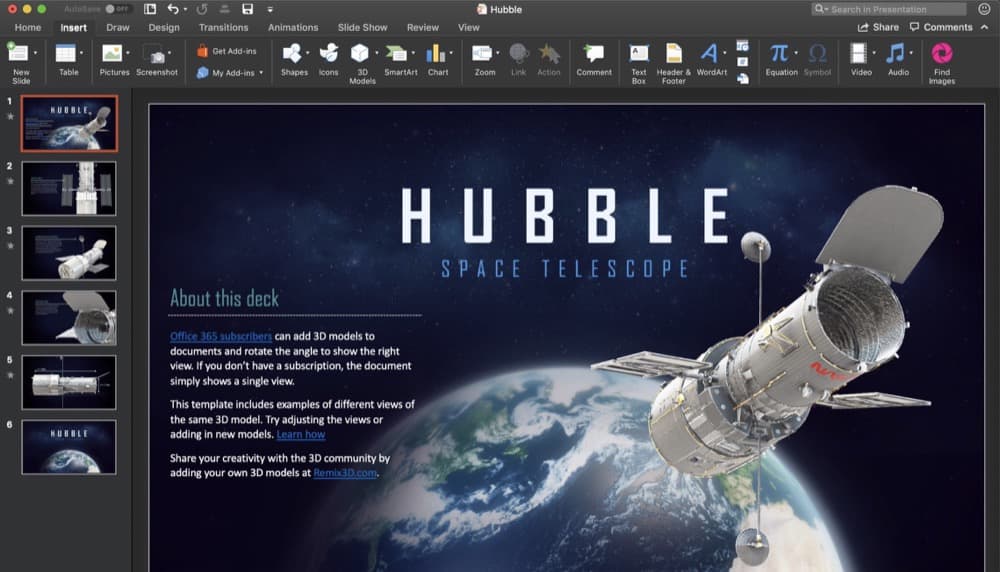Insert 3D Models
1000x572 pixels.
360,54
